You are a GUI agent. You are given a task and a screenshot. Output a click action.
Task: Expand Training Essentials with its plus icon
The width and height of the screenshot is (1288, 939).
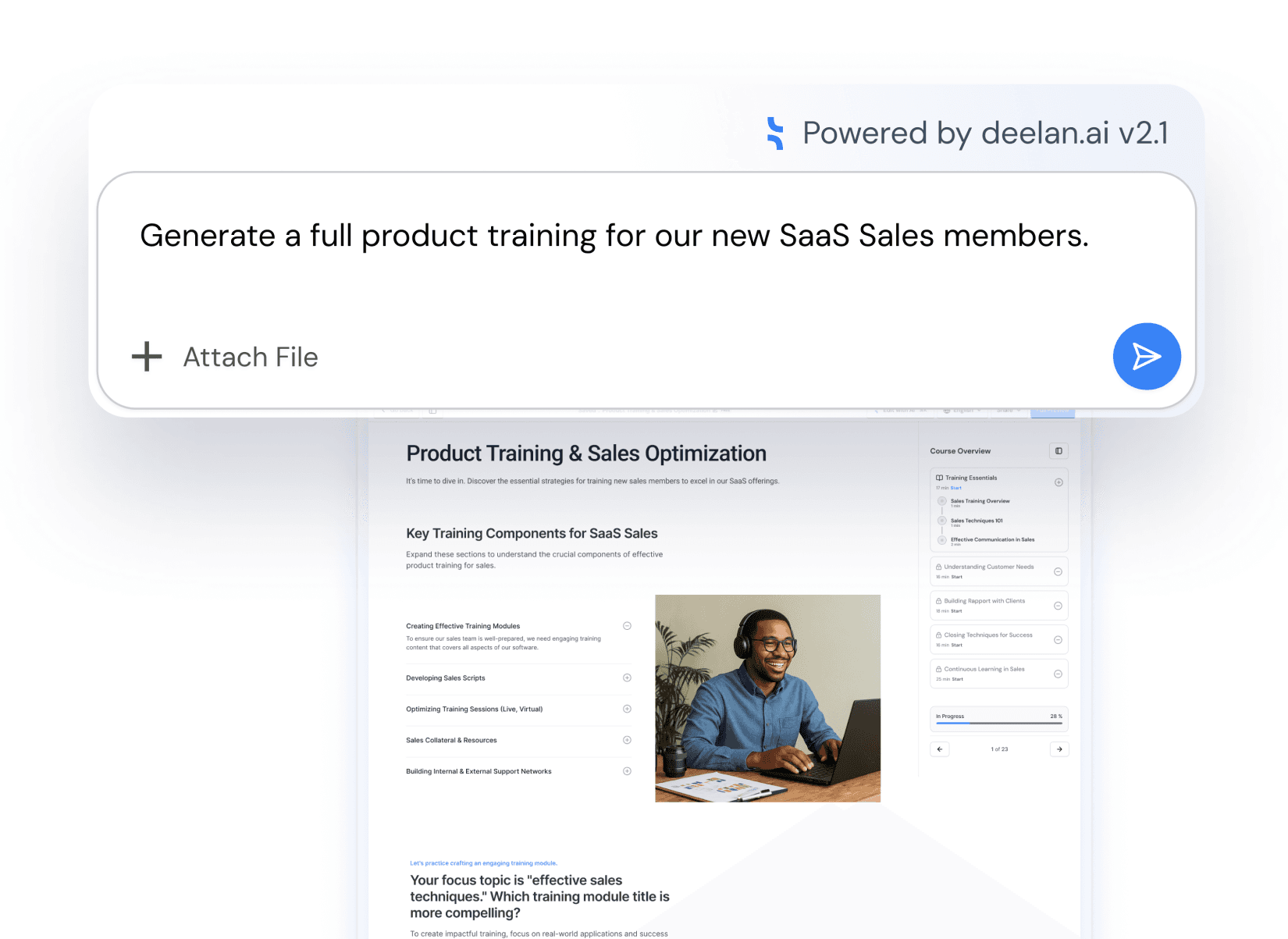coord(1059,482)
